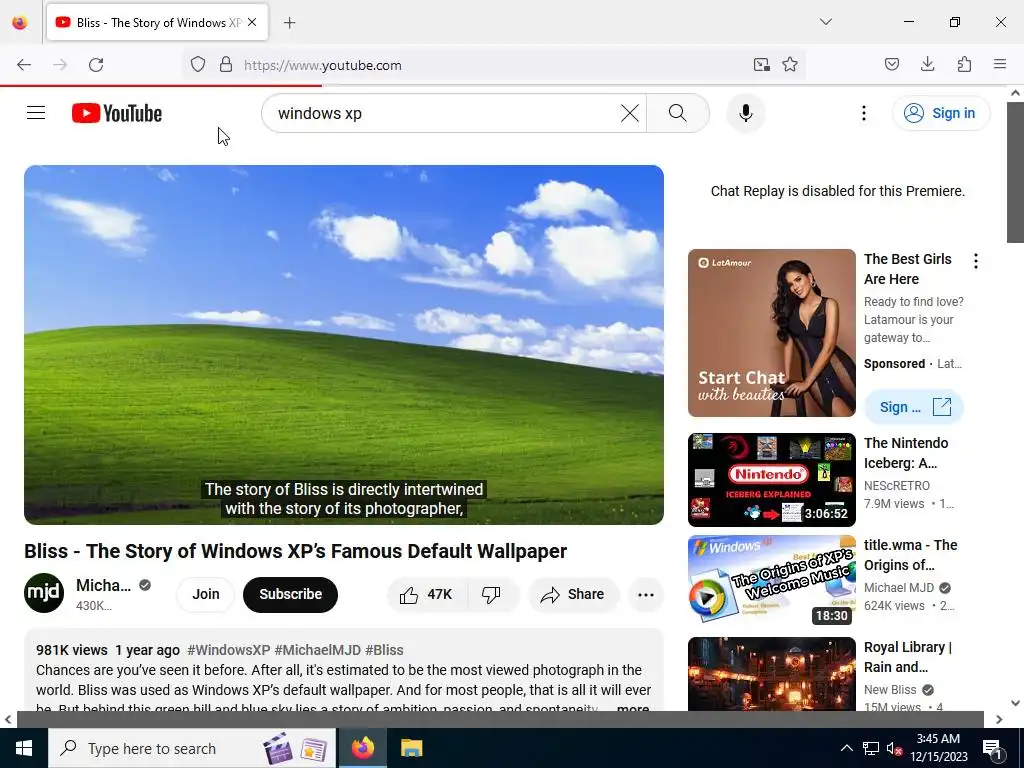Open the #MichaelMJD hashtag link
This screenshot has width=1024, height=768.
pyautogui.click(x=317, y=650)
